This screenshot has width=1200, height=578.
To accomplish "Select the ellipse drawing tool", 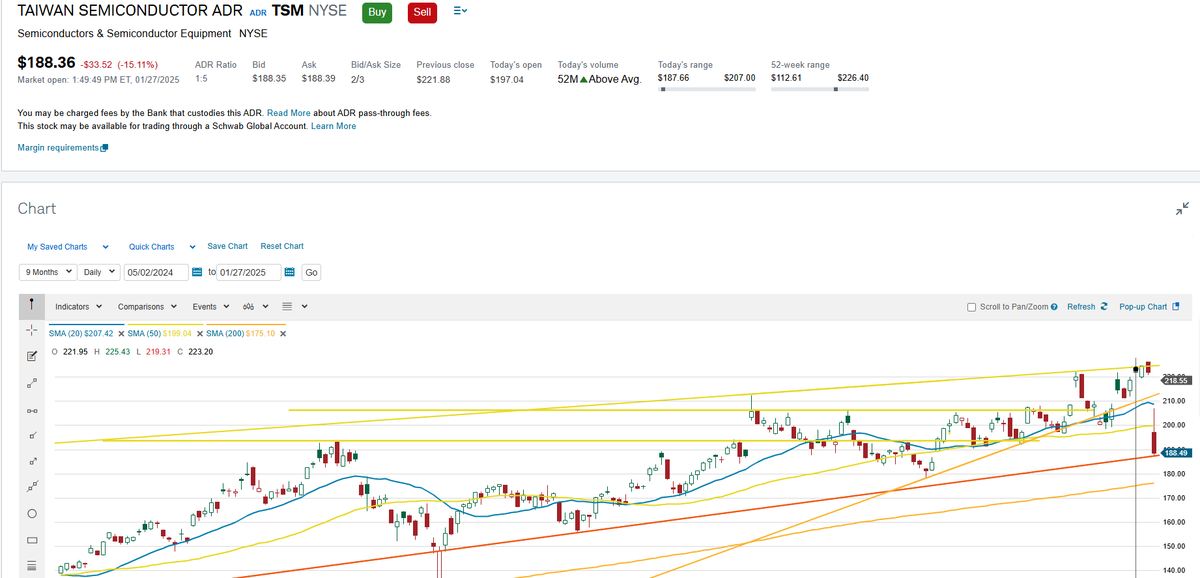I will [31, 513].
